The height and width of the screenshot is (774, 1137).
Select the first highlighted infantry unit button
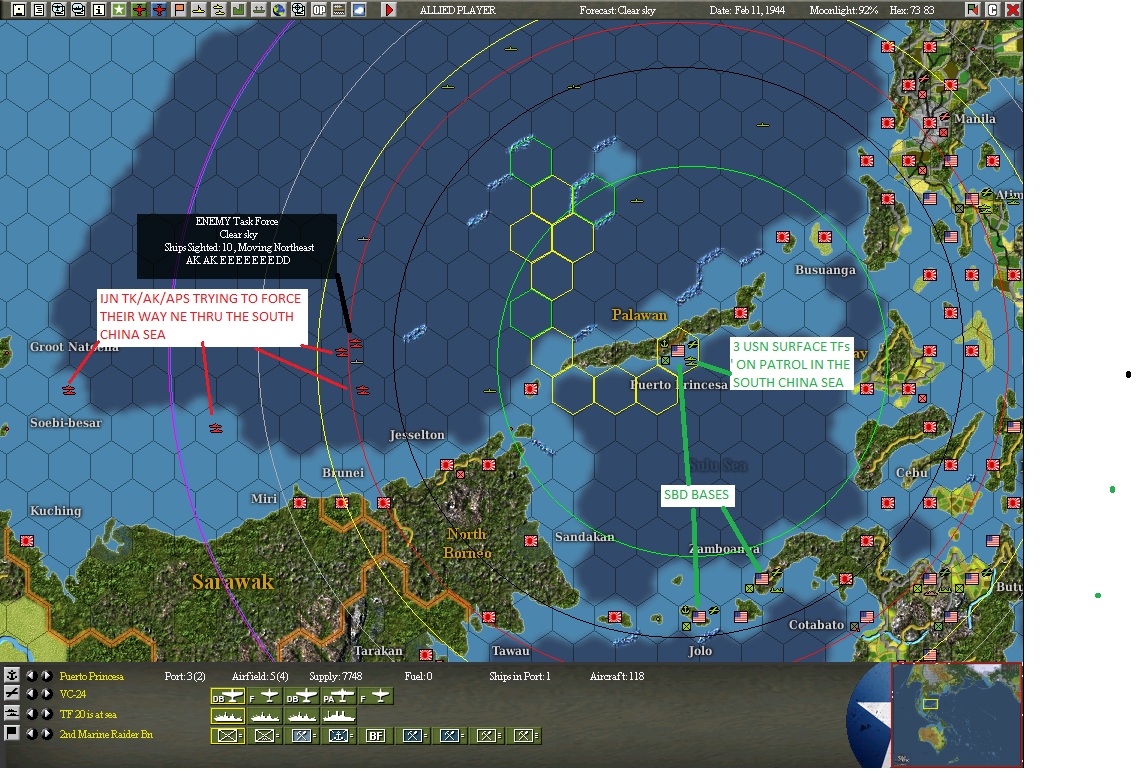point(228,736)
